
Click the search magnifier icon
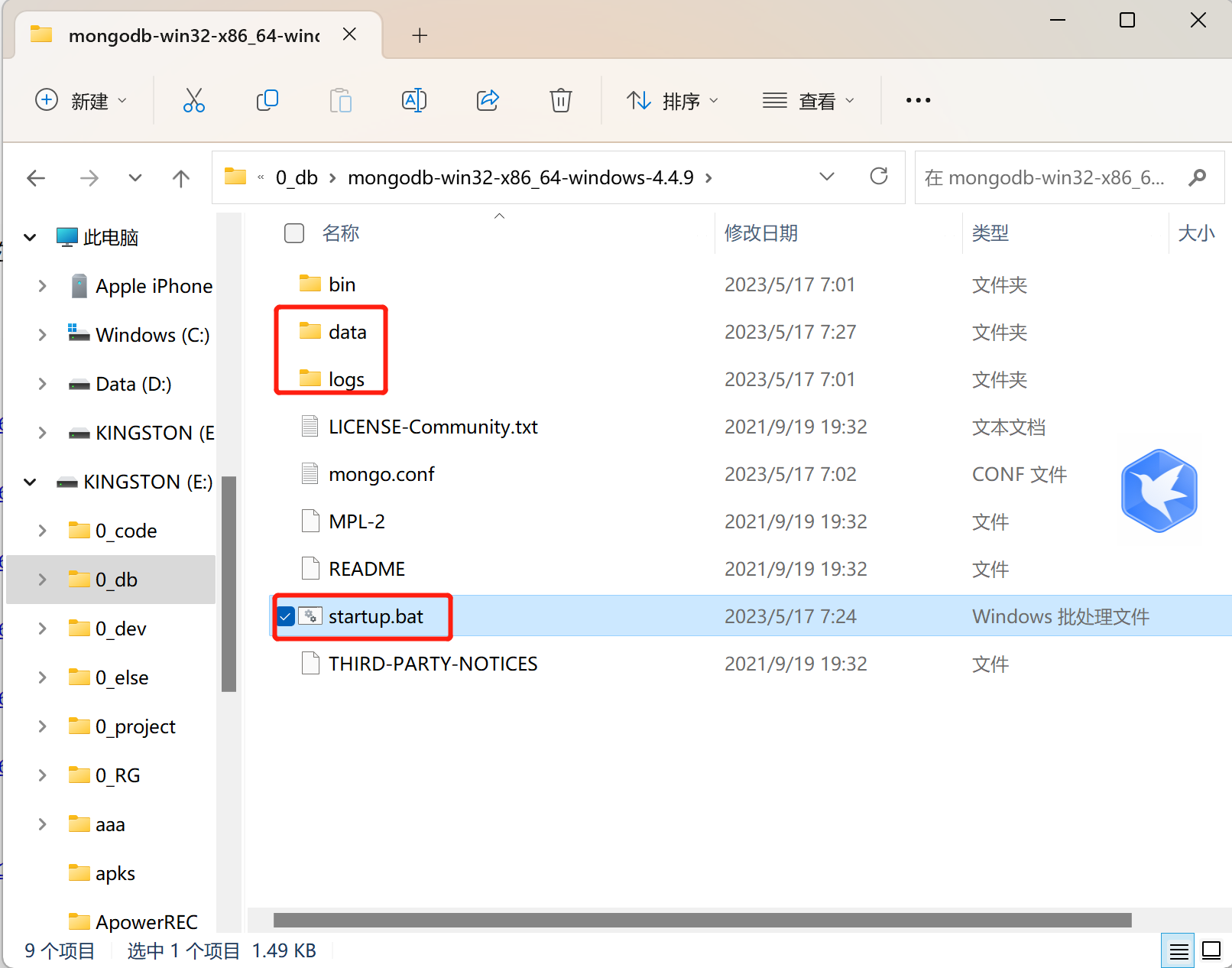click(1198, 177)
